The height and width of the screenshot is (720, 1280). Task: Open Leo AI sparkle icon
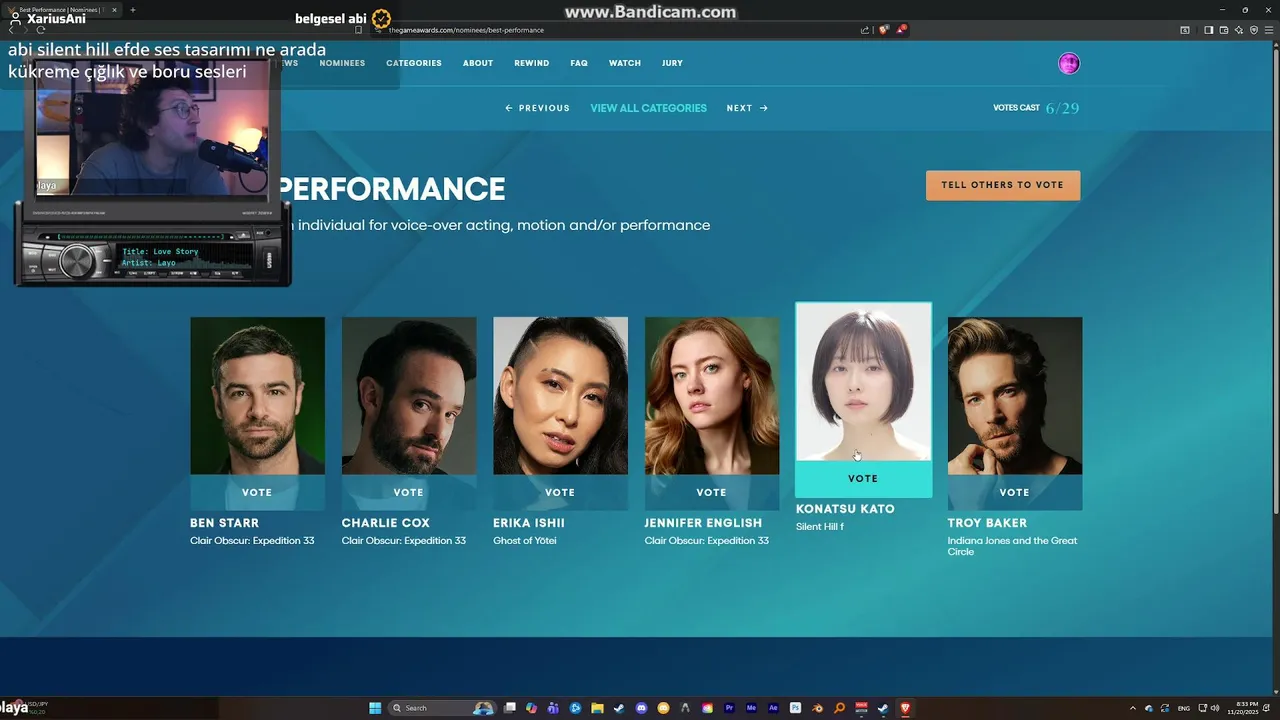pos(1239,30)
